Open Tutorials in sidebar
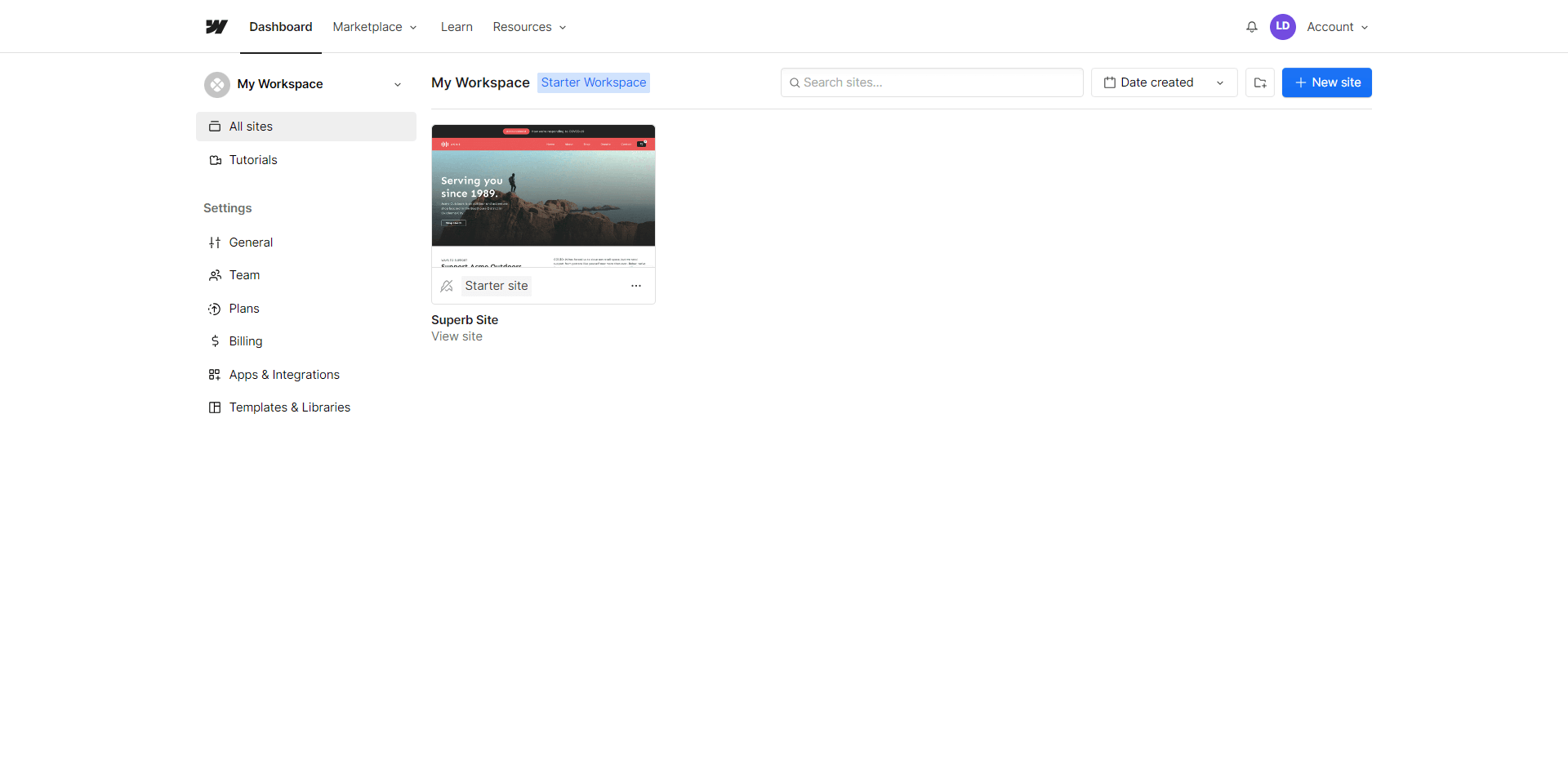This screenshot has width=1568, height=761. [306, 160]
